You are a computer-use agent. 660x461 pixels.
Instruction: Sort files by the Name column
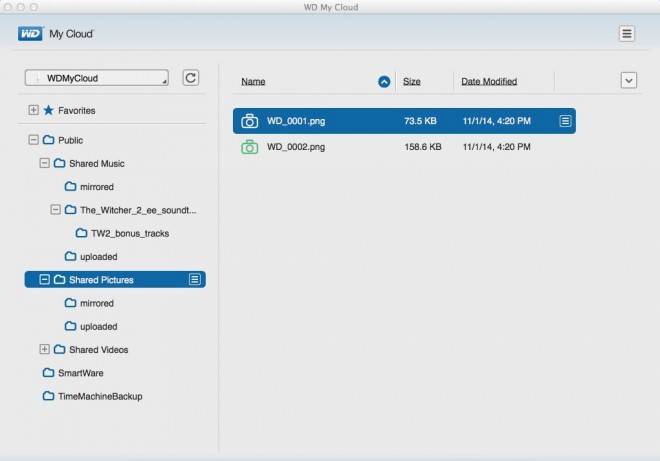click(253, 82)
